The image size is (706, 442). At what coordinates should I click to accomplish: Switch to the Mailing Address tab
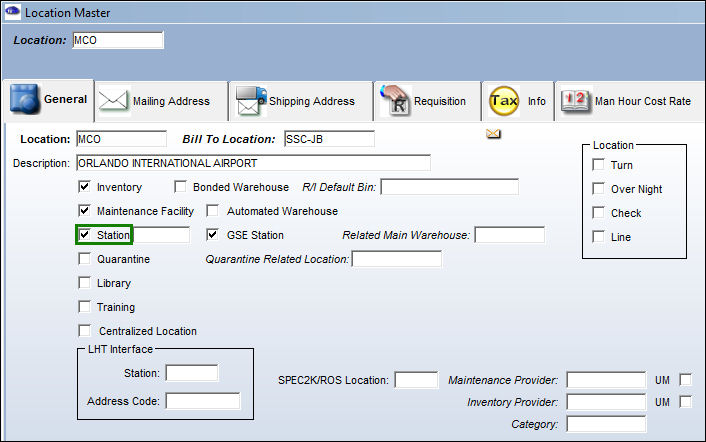(x=161, y=101)
